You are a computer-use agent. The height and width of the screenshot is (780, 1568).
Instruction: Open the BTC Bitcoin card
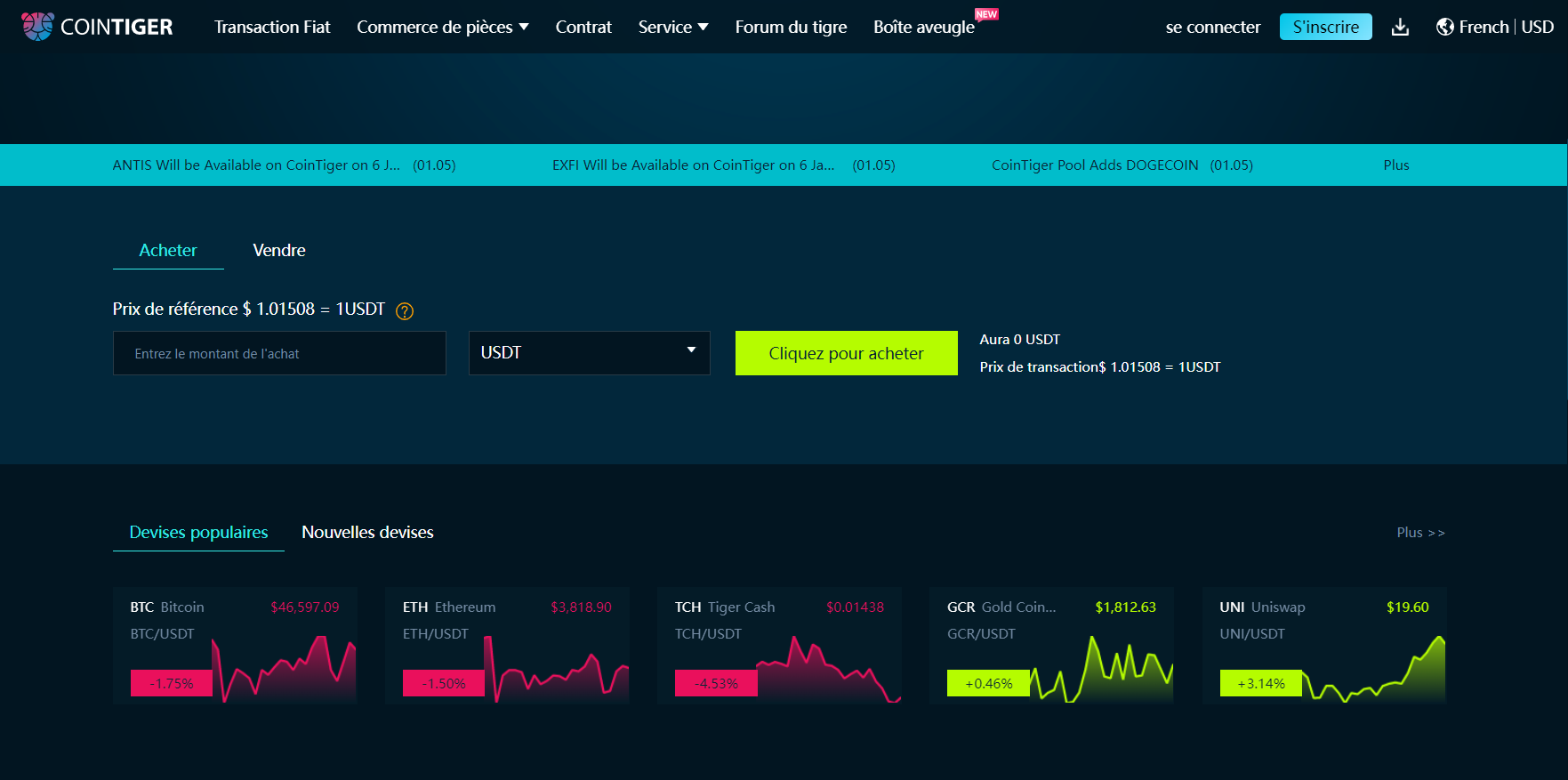(235, 646)
